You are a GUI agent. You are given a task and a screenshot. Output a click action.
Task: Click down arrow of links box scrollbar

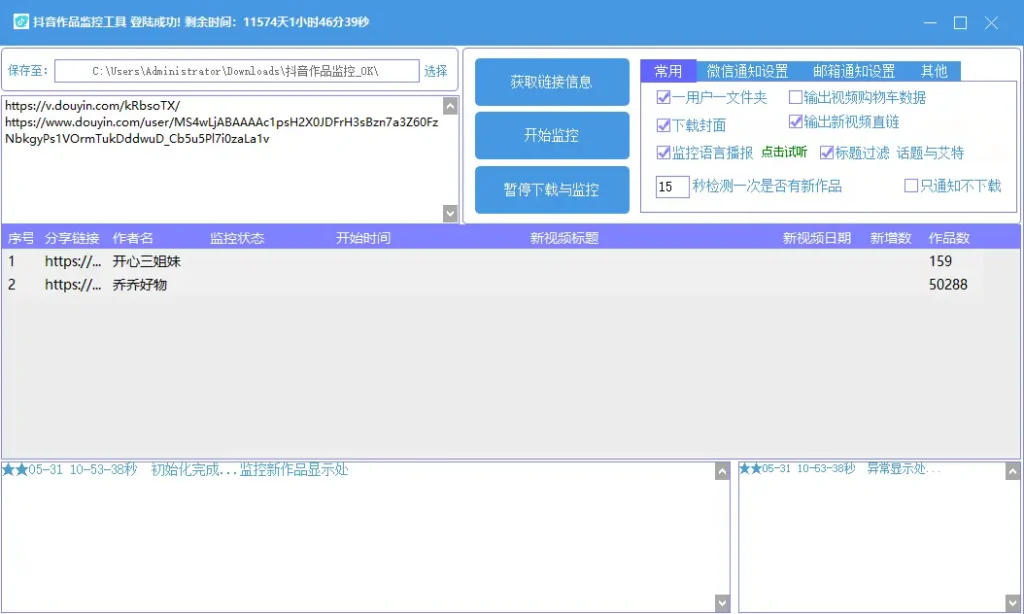[450, 213]
